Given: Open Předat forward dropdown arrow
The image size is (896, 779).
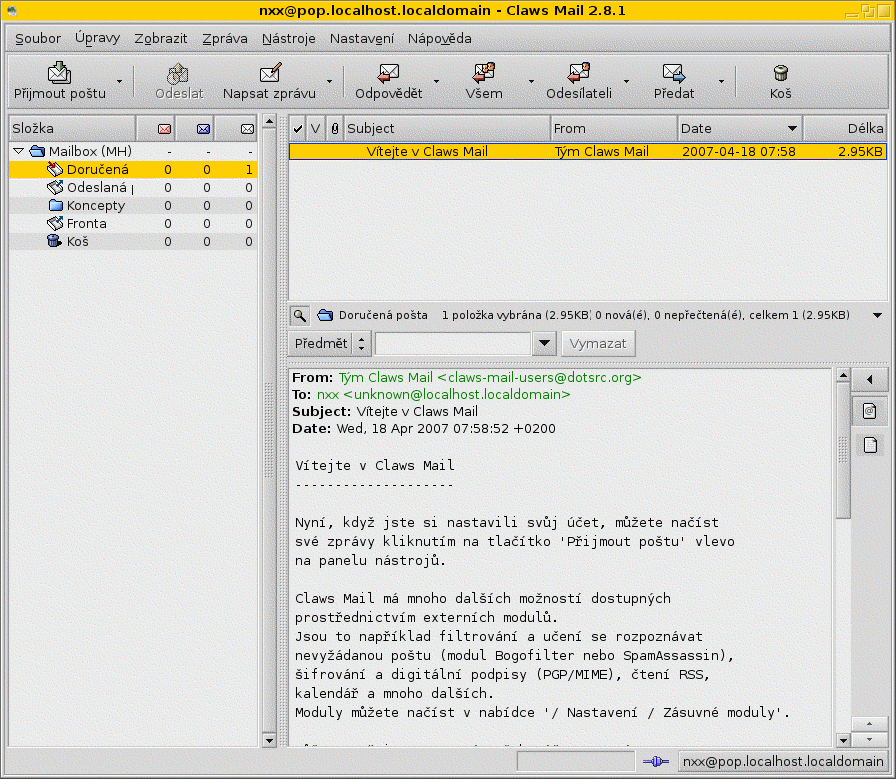Looking at the screenshot, I should 721,82.
